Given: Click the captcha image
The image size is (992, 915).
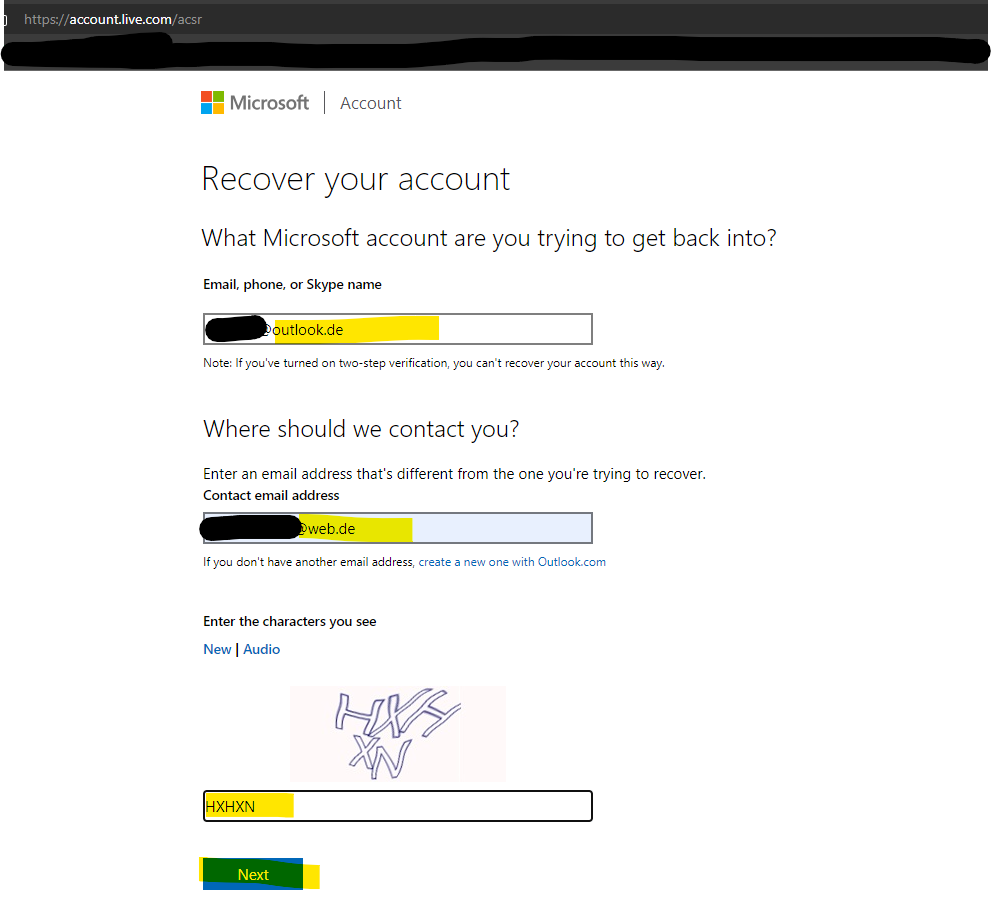Looking at the screenshot, I should [398, 733].
